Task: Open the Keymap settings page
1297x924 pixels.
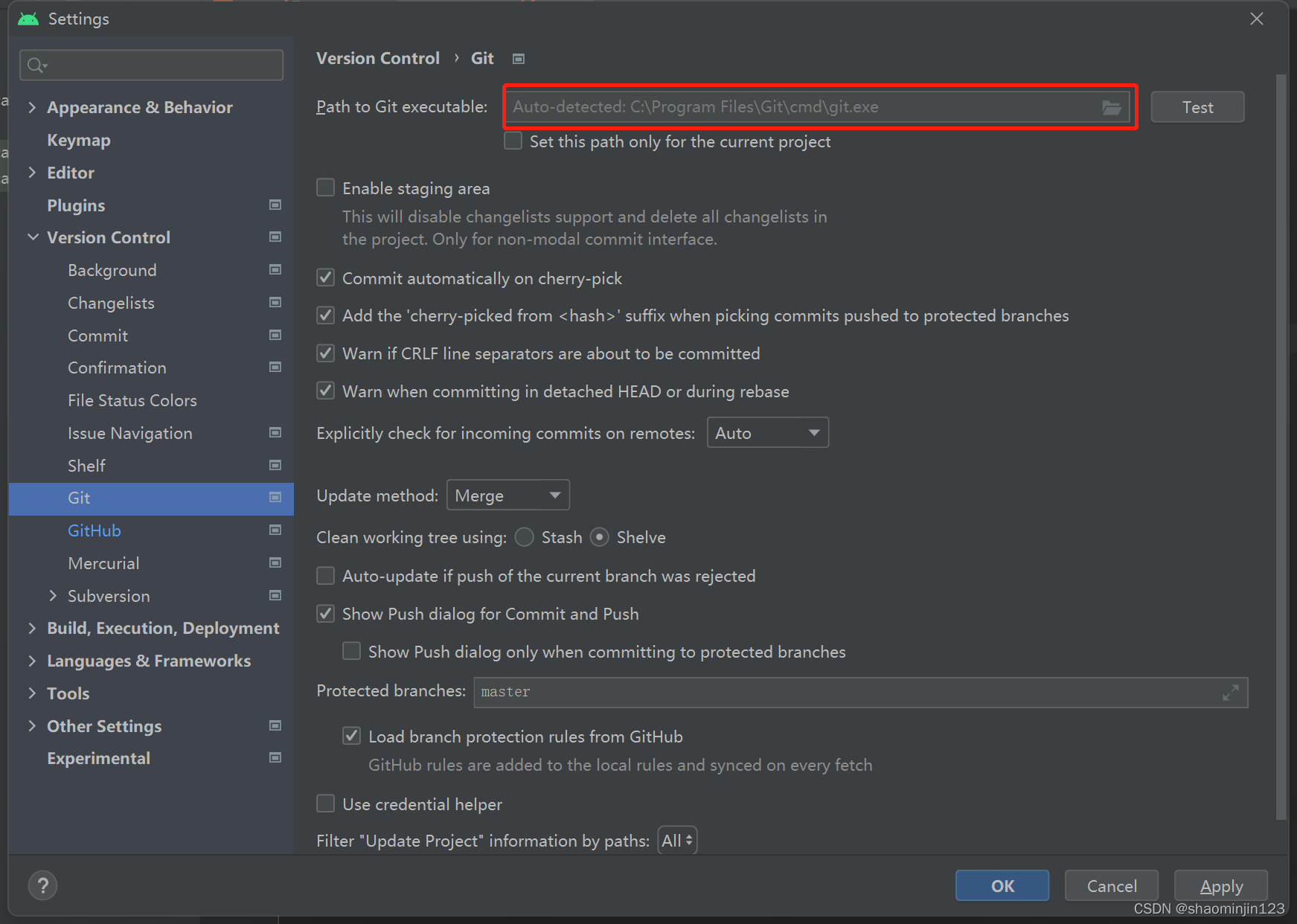Action: [79, 140]
